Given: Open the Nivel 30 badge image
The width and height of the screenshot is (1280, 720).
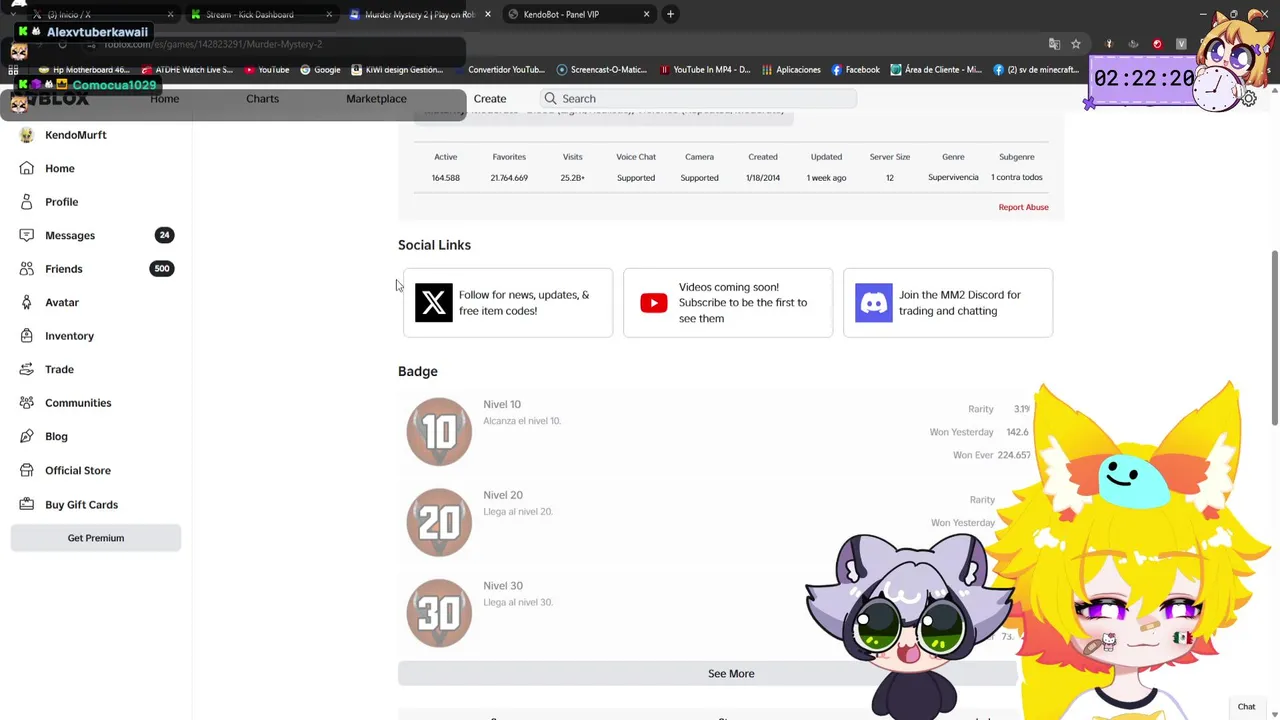Looking at the screenshot, I should [x=439, y=613].
